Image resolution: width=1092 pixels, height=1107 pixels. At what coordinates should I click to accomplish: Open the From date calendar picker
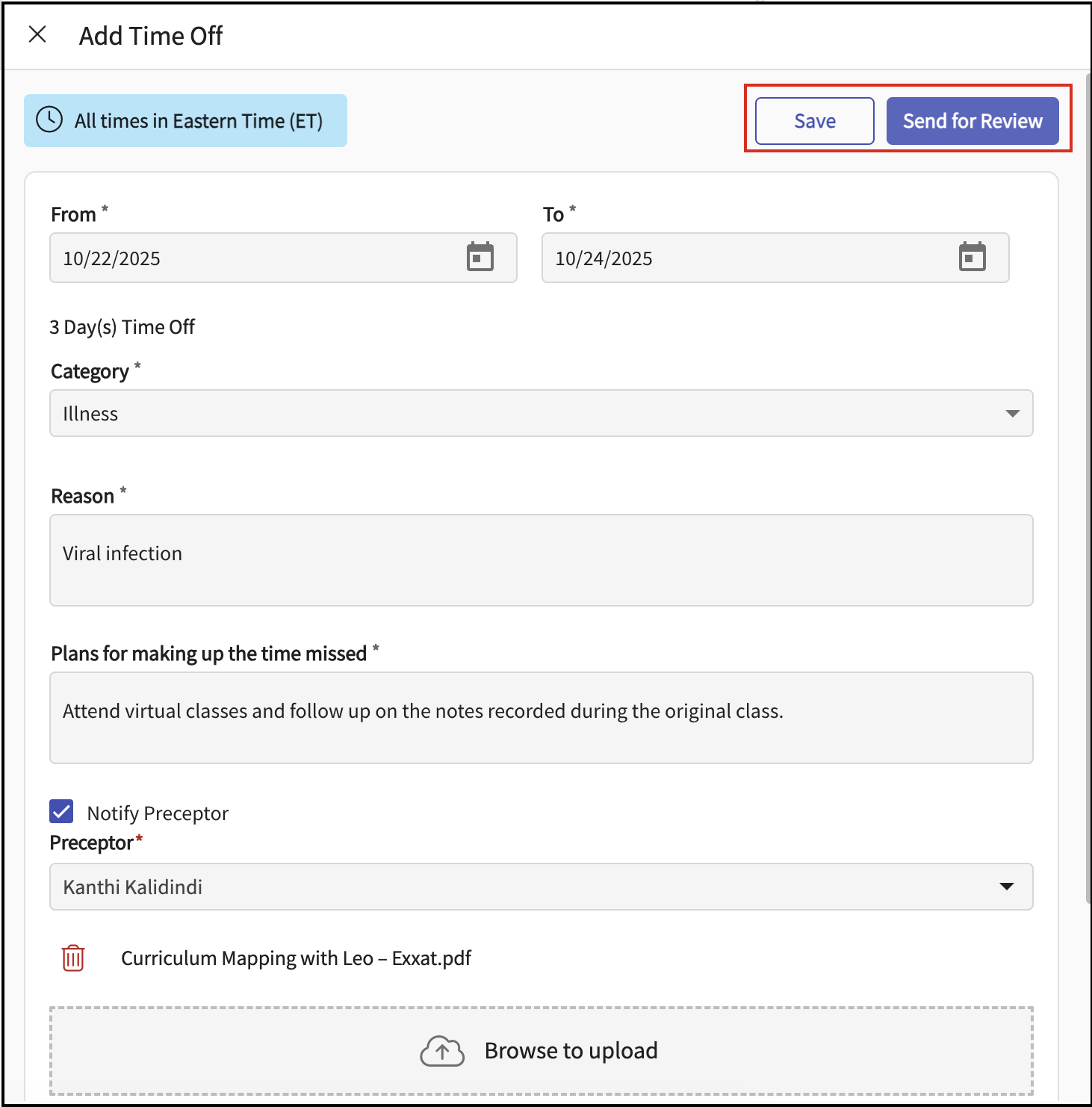480,257
